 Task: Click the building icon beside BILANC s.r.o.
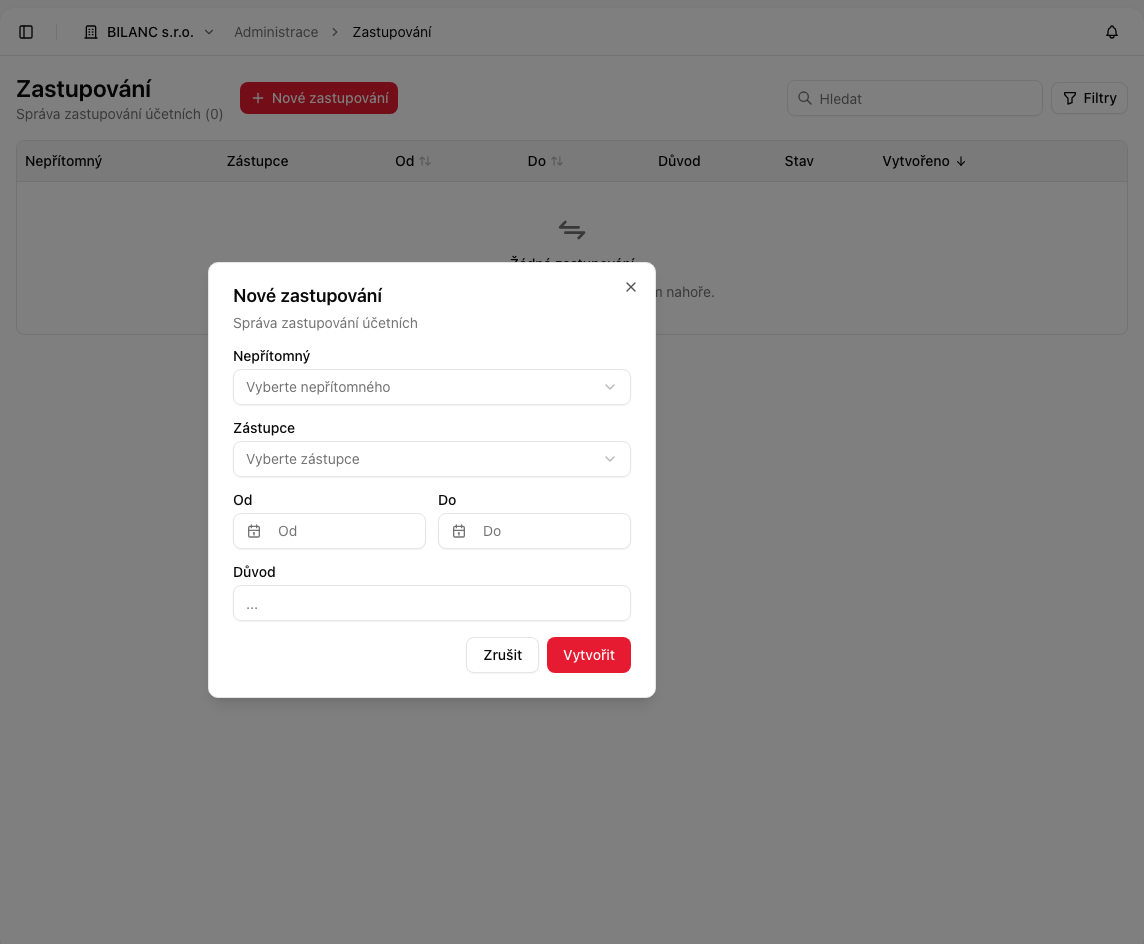coord(91,32)
